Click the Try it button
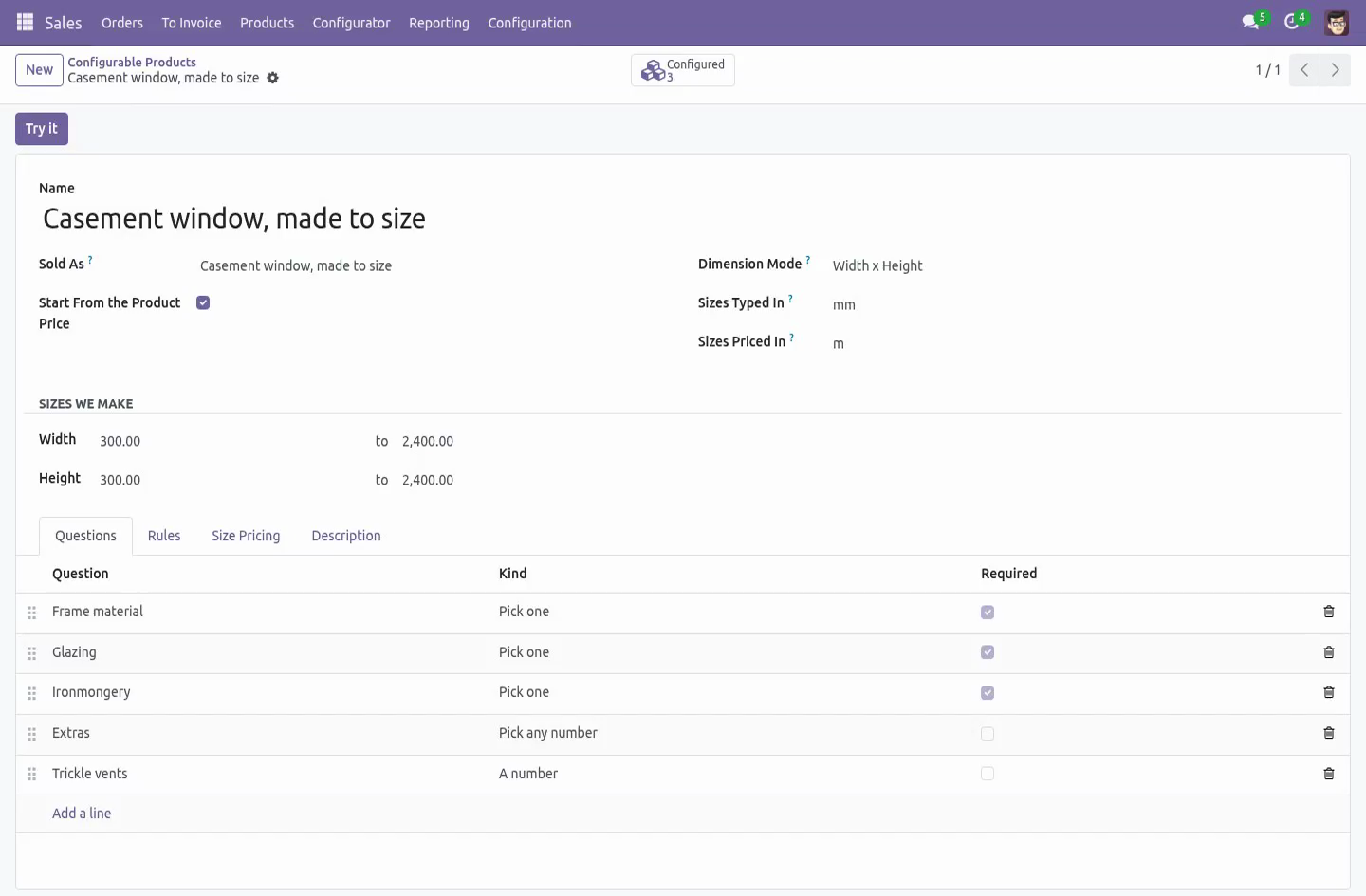The image size is (1366, 896). [x=42, y=129]
